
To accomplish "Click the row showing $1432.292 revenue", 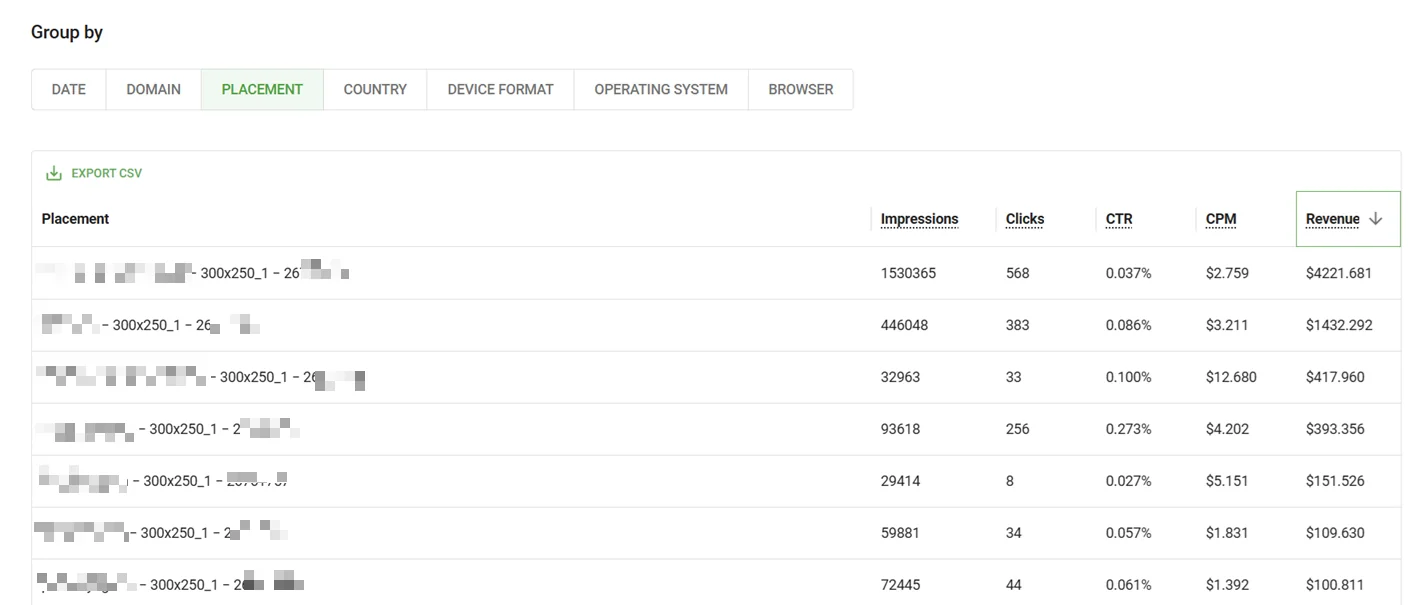I will click(x=700, y=324).
